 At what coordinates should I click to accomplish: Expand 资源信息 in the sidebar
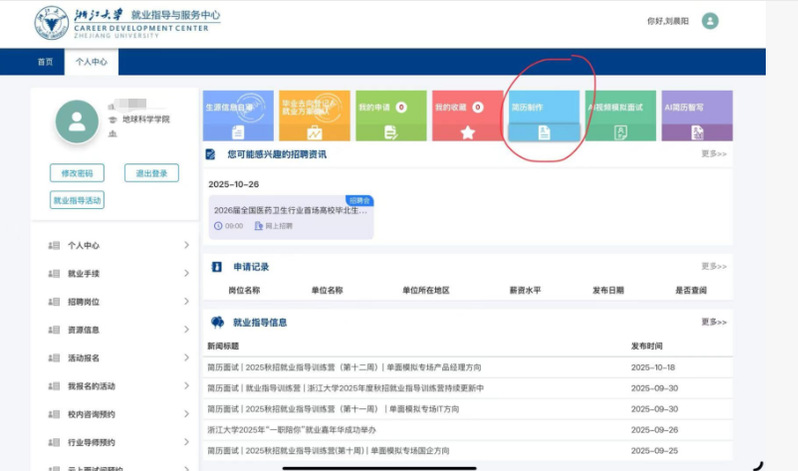click(x=118, y=330)
